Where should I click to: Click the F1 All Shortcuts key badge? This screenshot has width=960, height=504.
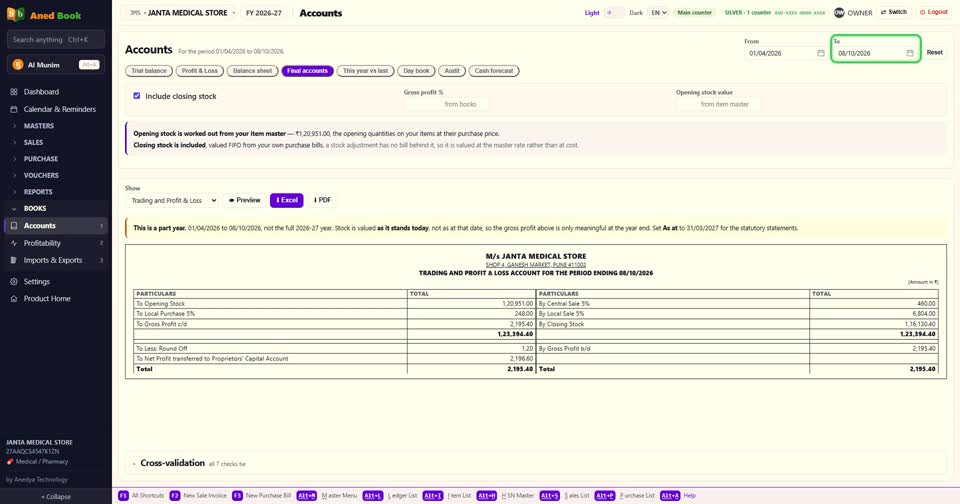(123, 495)
